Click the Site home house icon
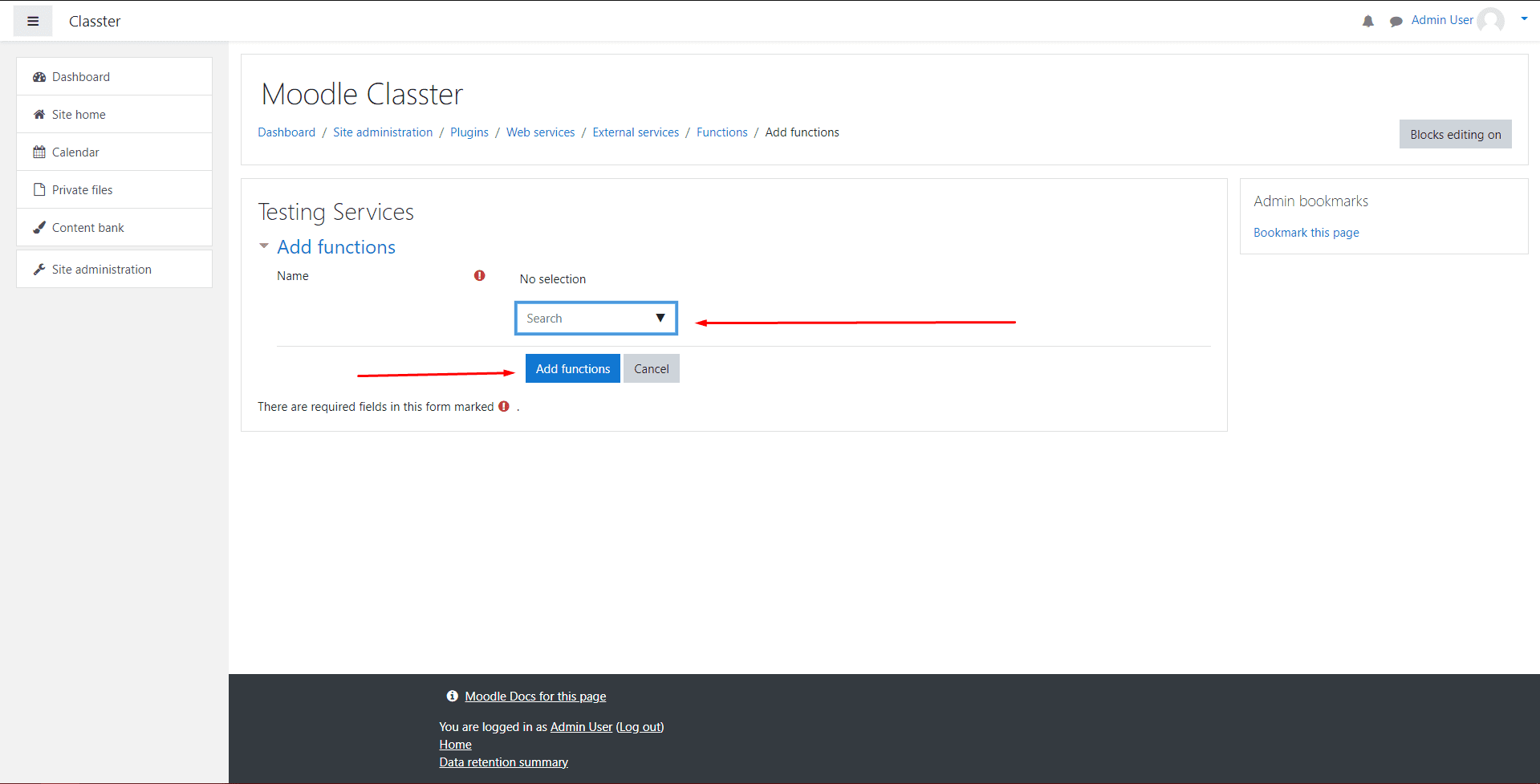Screen dimensions: 1540x784 pyautogui.click(x=39, y=115)
